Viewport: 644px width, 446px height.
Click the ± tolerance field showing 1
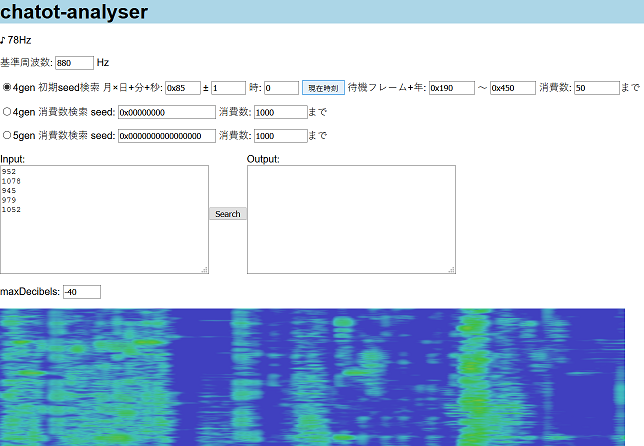point(228,88)
